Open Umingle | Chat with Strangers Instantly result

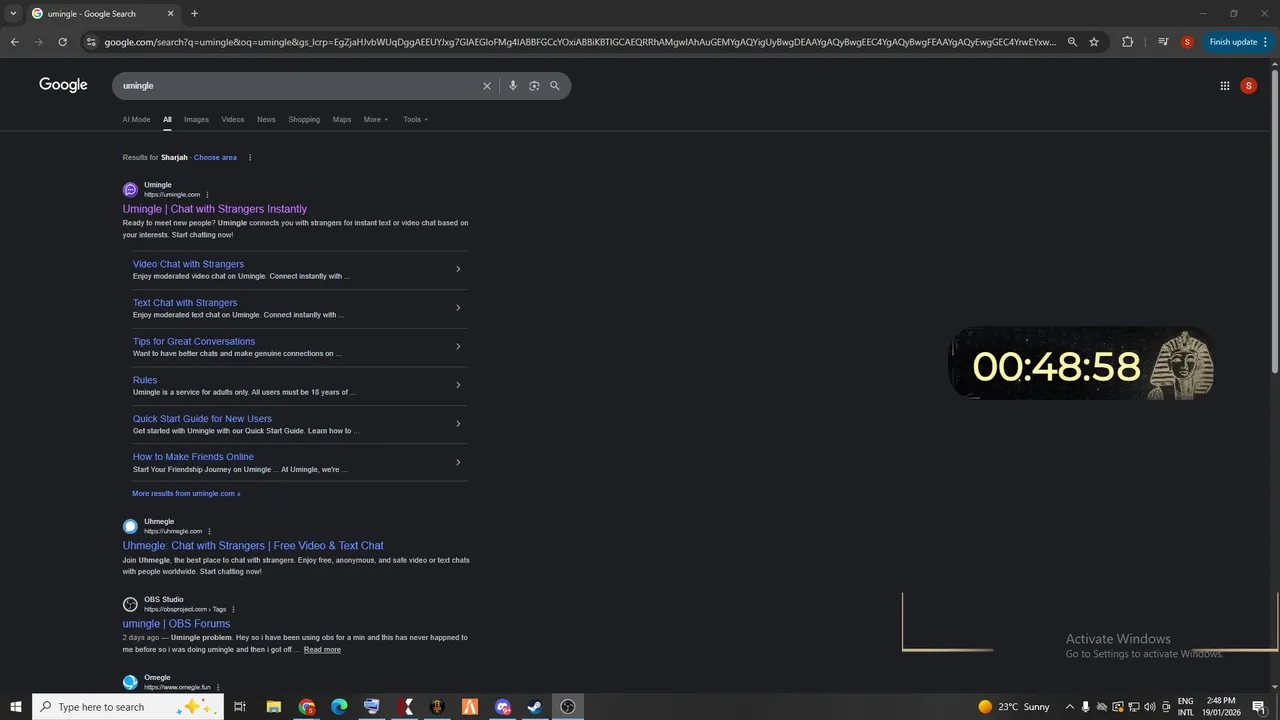click(x=215, y=209)
